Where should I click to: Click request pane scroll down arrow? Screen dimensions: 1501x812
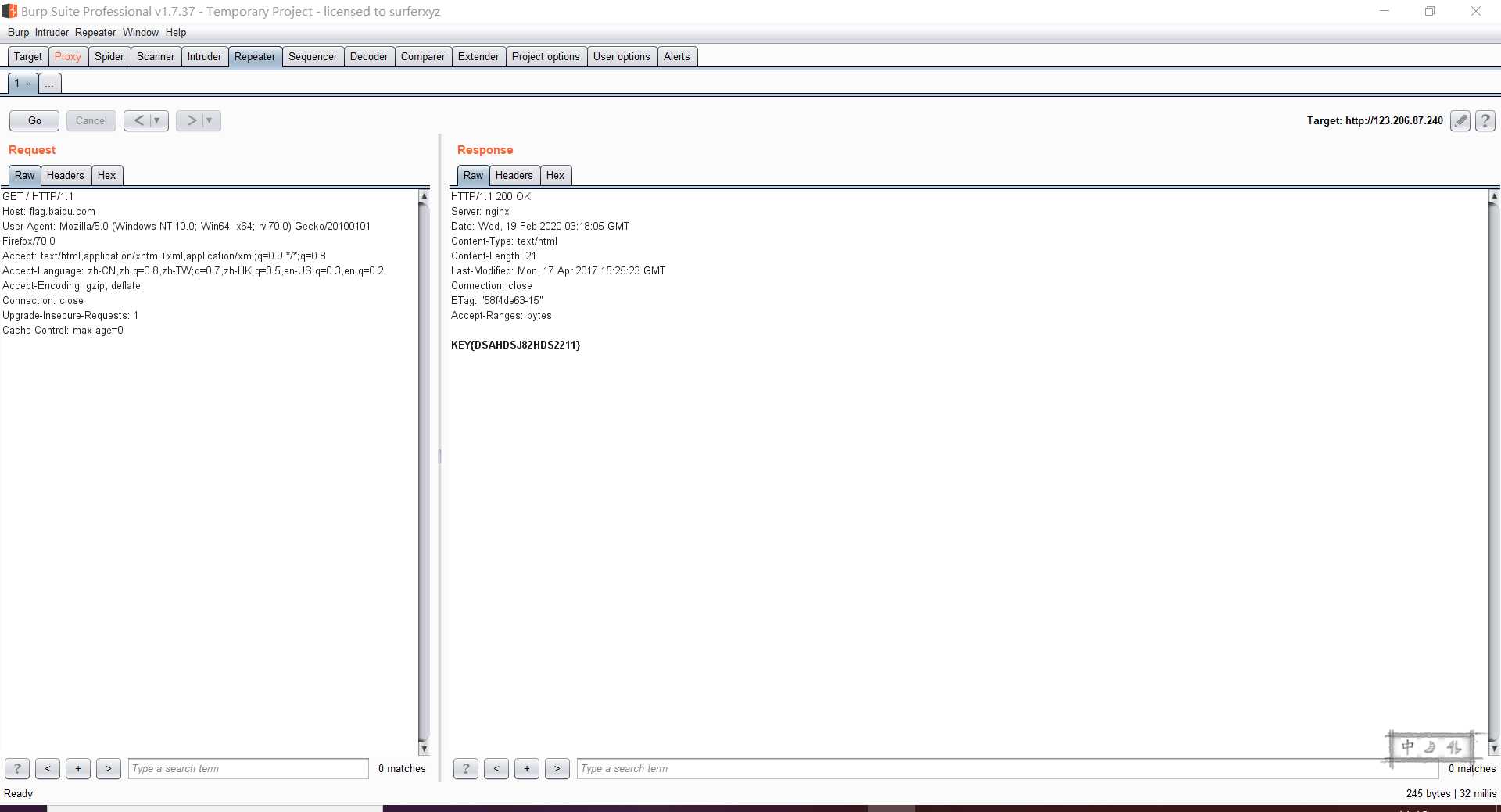424,749
